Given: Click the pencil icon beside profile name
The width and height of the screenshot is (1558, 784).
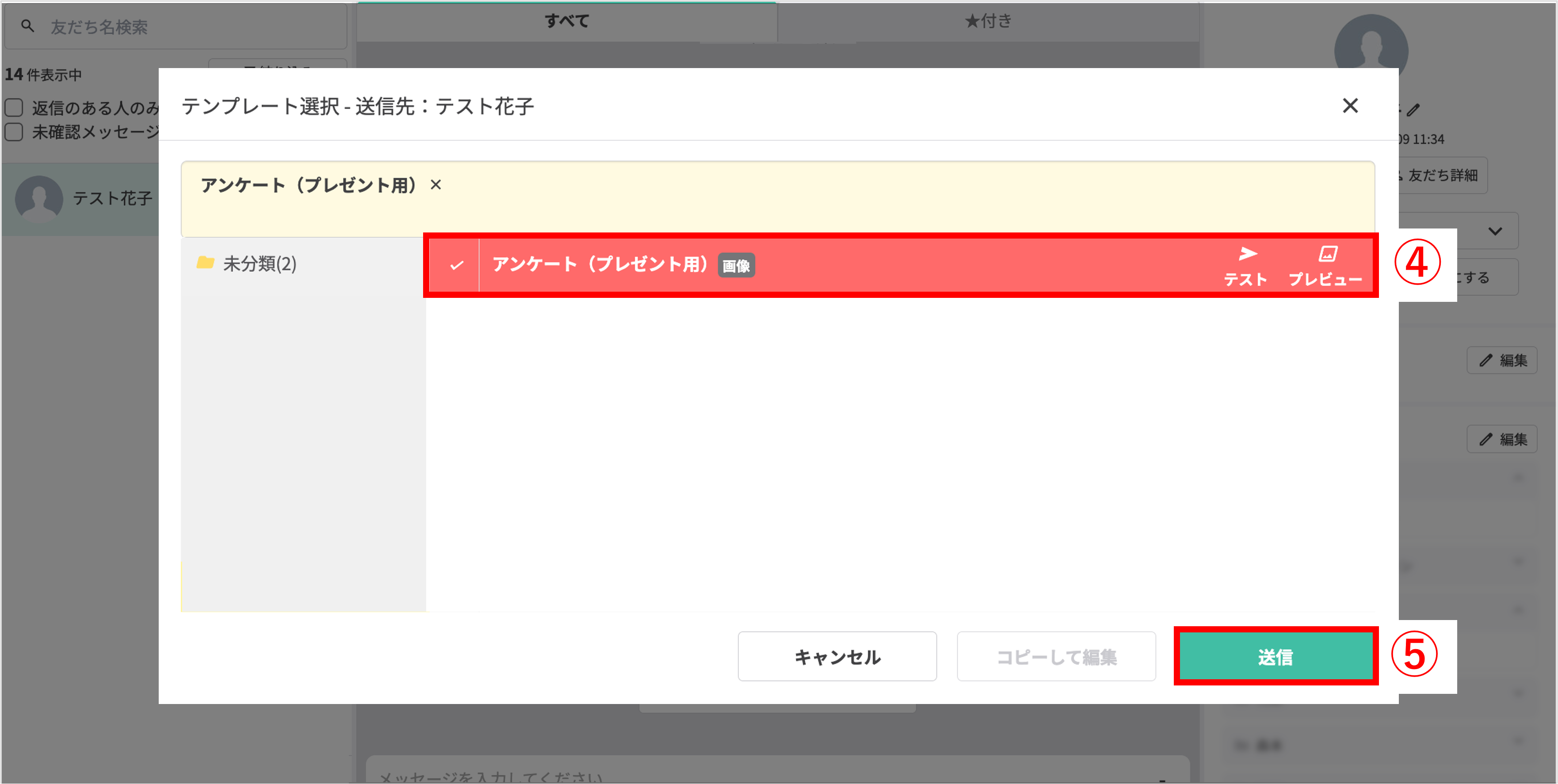Looking at the screenshot, I should [1413, 110].
